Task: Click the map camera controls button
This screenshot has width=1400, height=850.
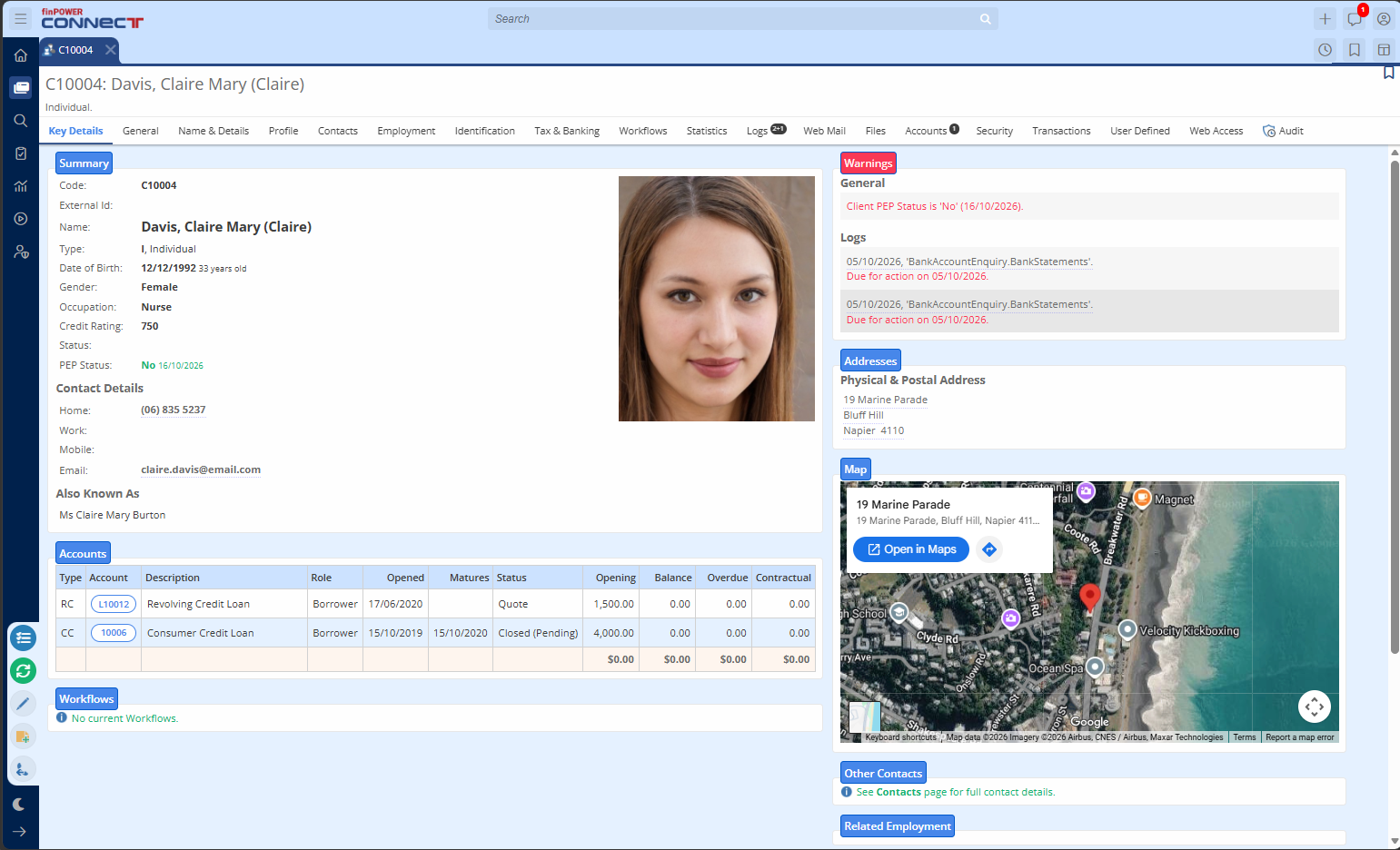Action: pyautogui.click(x=1315, y=707)
